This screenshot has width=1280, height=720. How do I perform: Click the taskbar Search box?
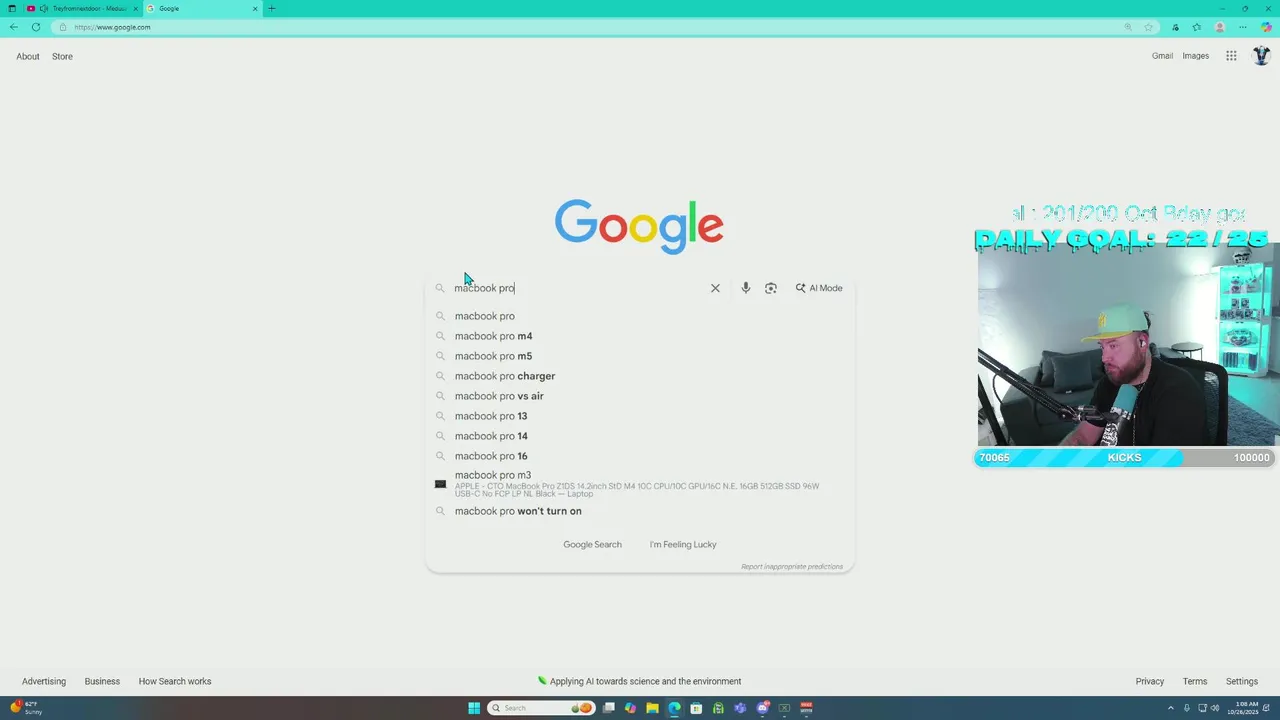click(x=540, y=708)
